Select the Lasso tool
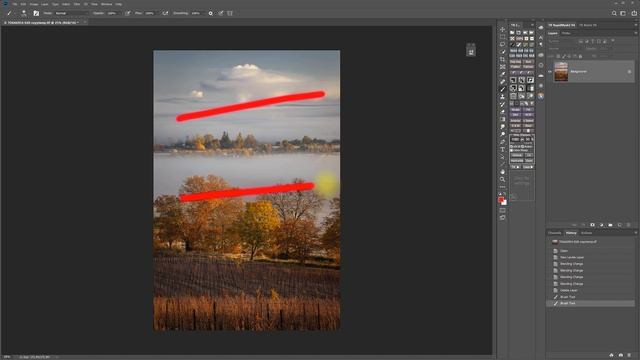This screenshot has height=360, width=640. (502, 44)
